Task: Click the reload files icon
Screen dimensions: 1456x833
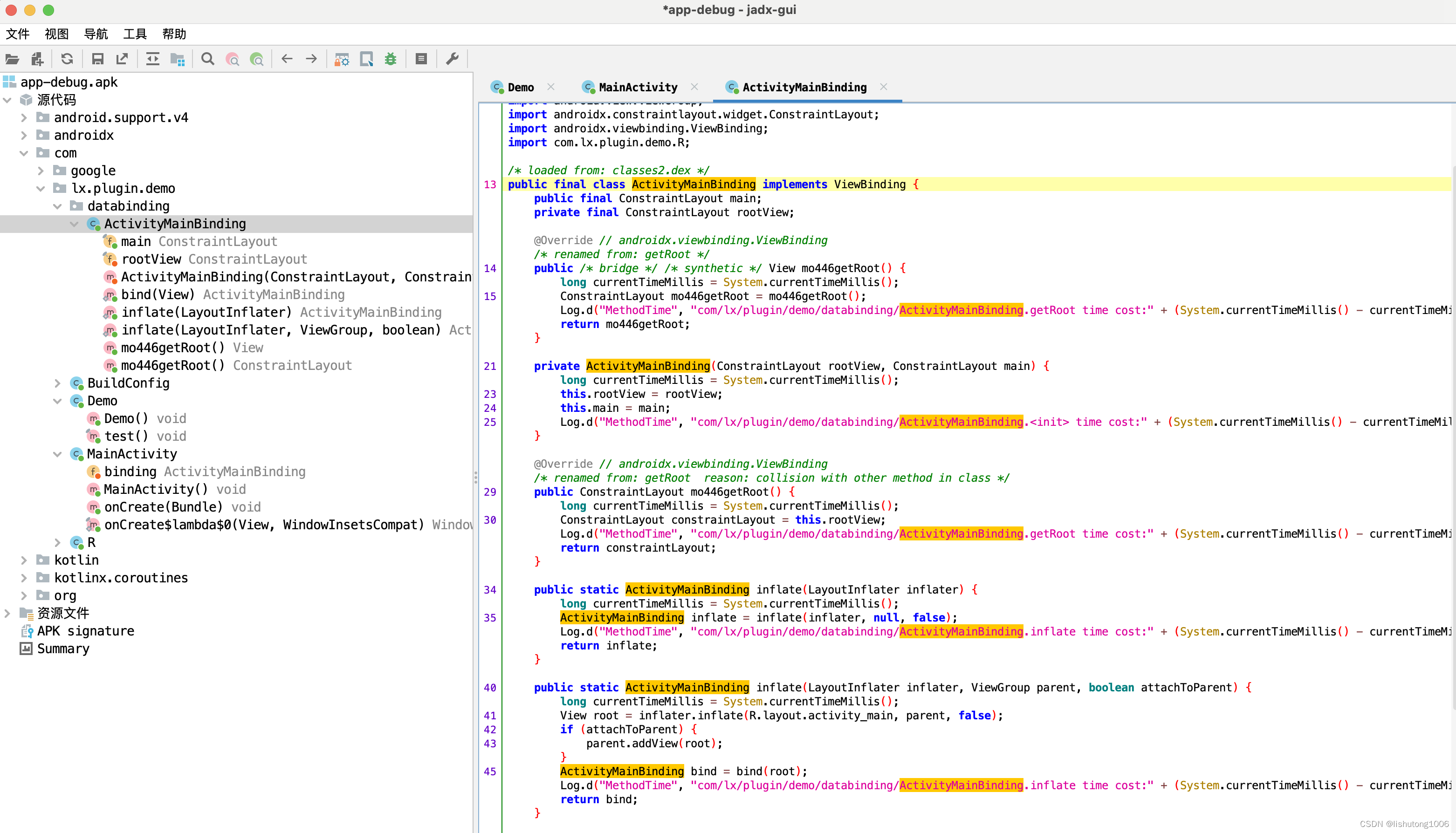Action: (x=67, y=59)
